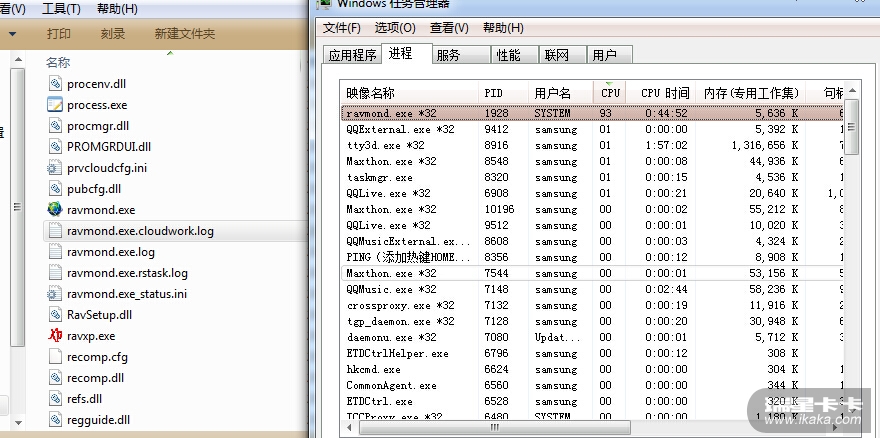Select Maxthon.exe *32 PID 7544 row
The height and width of the screenshot is (438, 880).
coord(592,273)
